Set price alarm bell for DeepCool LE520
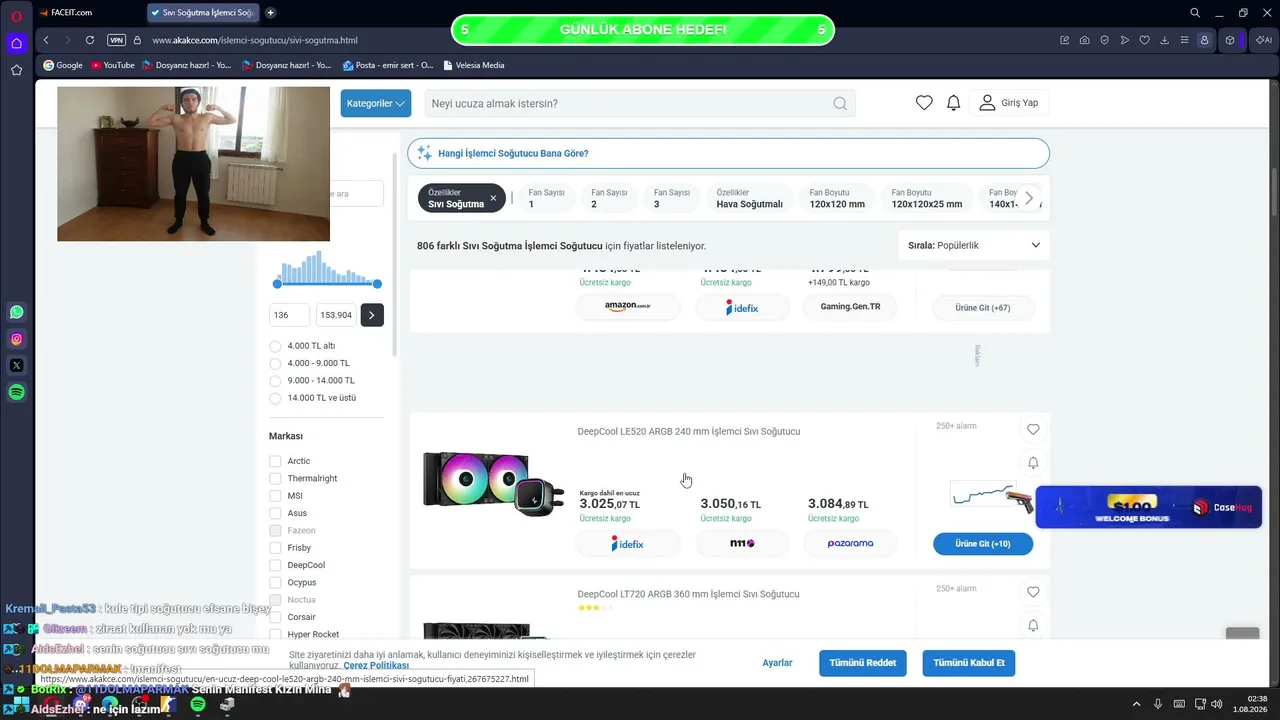This screenshot has width=1280, height=720. point(1033,463)
